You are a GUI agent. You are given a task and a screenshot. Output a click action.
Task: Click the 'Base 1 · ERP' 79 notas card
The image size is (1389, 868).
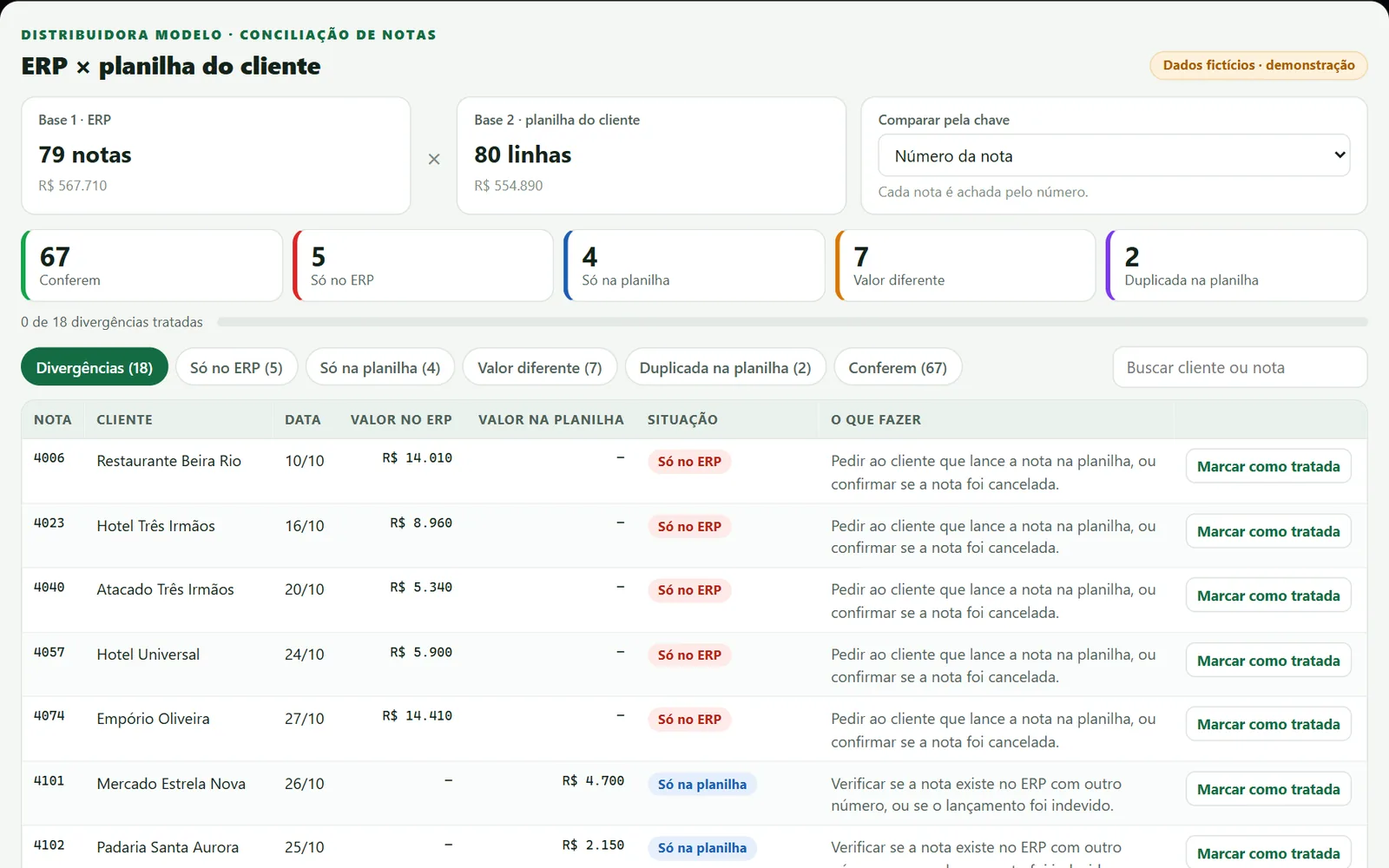click(x=215, y=155)
